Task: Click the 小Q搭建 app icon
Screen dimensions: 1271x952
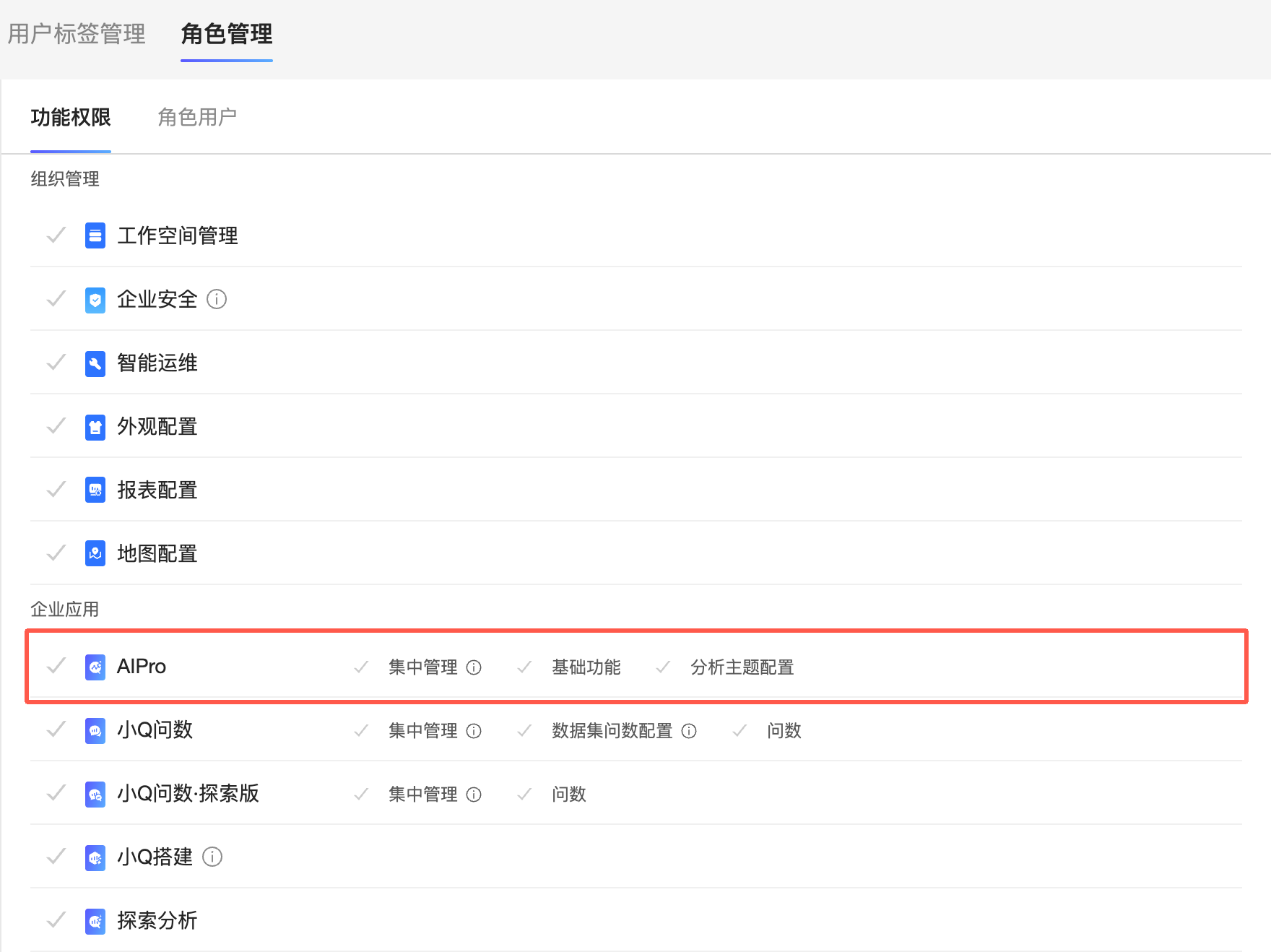Action: 95,857
